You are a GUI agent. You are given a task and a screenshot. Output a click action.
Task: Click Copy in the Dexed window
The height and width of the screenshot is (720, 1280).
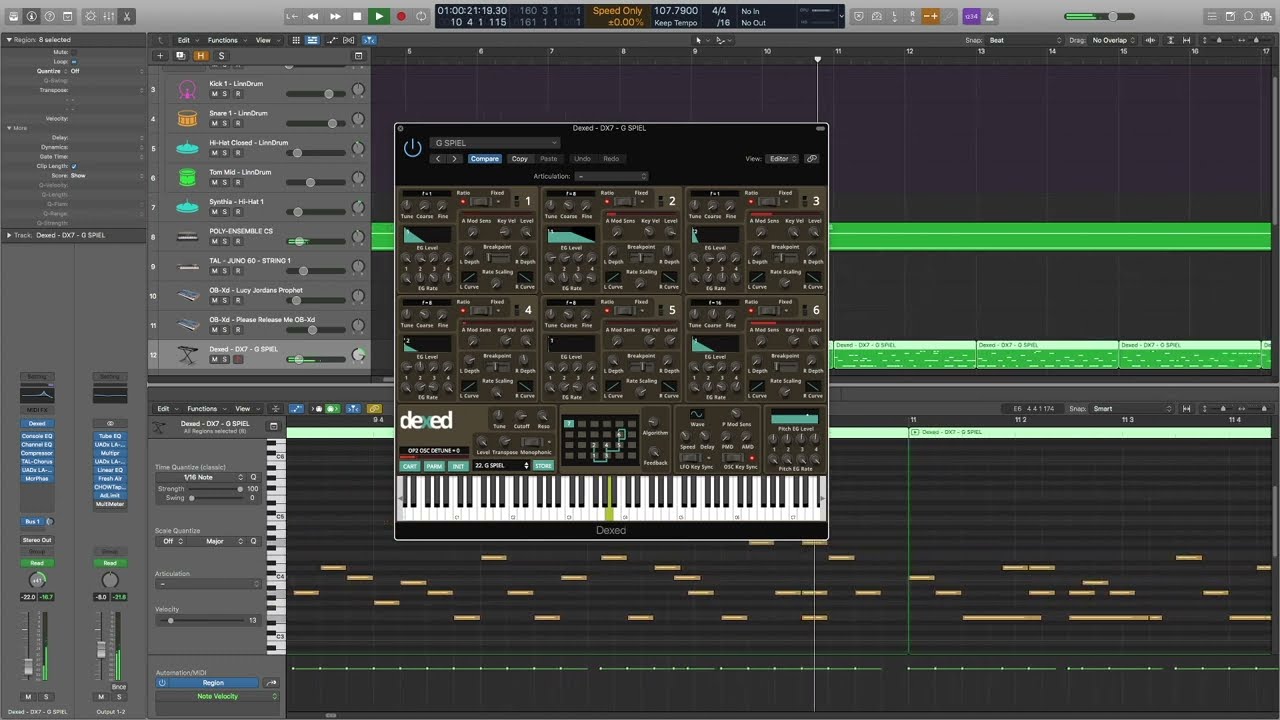(520, 159)
